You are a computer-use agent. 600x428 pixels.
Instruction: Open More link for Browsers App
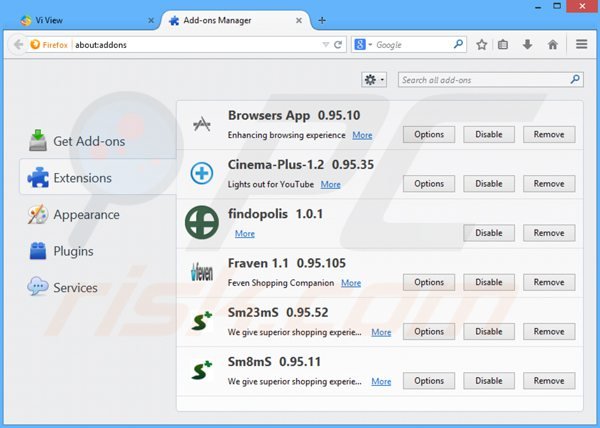point(362,135)
